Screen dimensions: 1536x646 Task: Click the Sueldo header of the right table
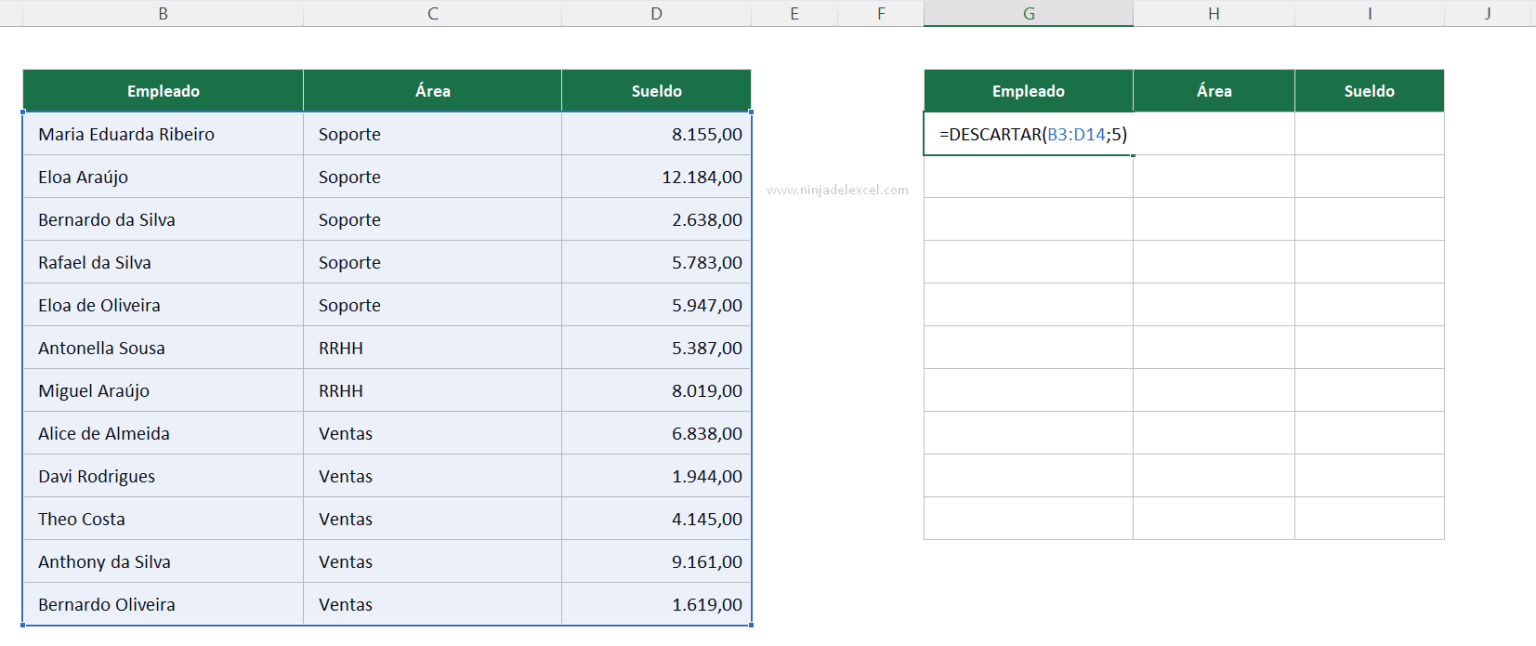click(x=1369, y=90)
